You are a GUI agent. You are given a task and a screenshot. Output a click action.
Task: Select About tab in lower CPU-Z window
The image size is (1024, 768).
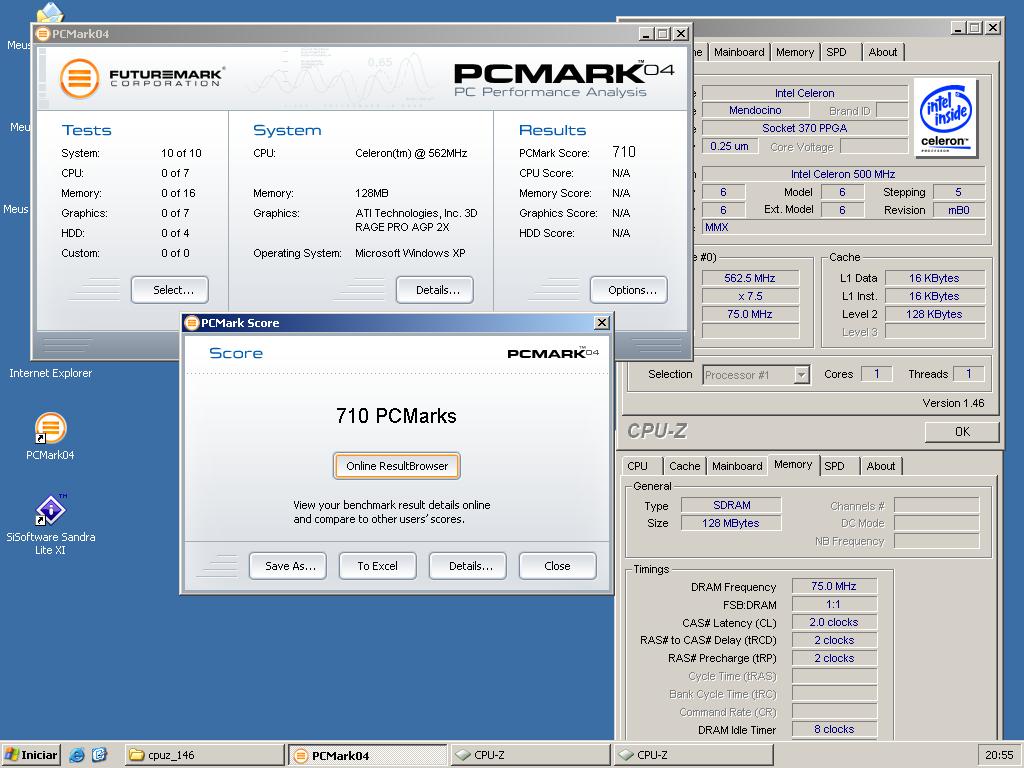click(881, 466)
